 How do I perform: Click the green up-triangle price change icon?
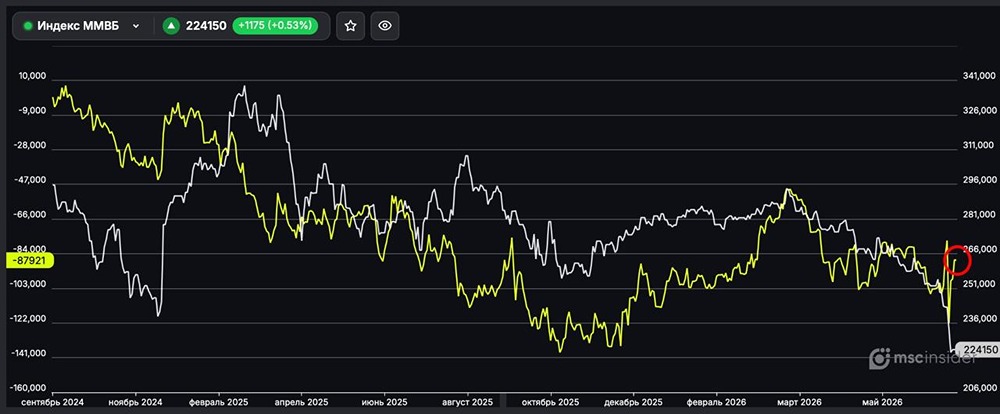tap(171, 26)
